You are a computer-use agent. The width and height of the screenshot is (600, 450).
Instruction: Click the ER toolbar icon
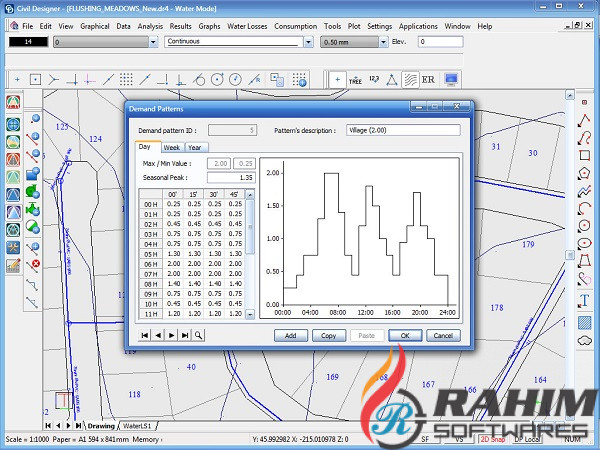click(430, 78)
